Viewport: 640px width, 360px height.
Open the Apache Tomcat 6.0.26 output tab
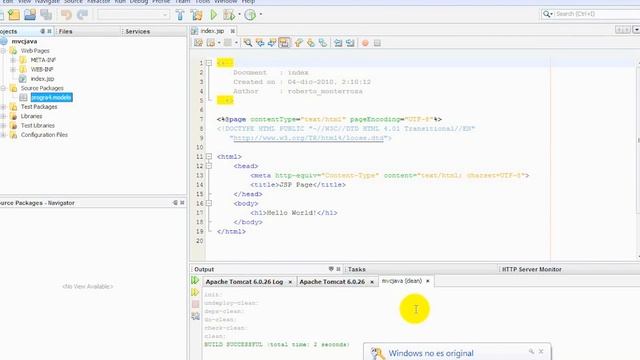click(x=332, y=282)
